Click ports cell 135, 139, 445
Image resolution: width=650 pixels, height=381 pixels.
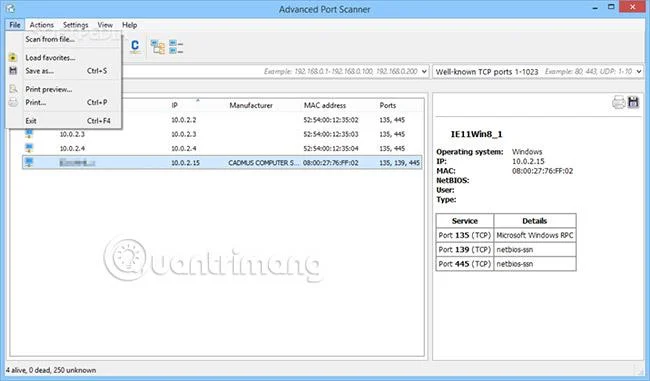coord(399,163)
